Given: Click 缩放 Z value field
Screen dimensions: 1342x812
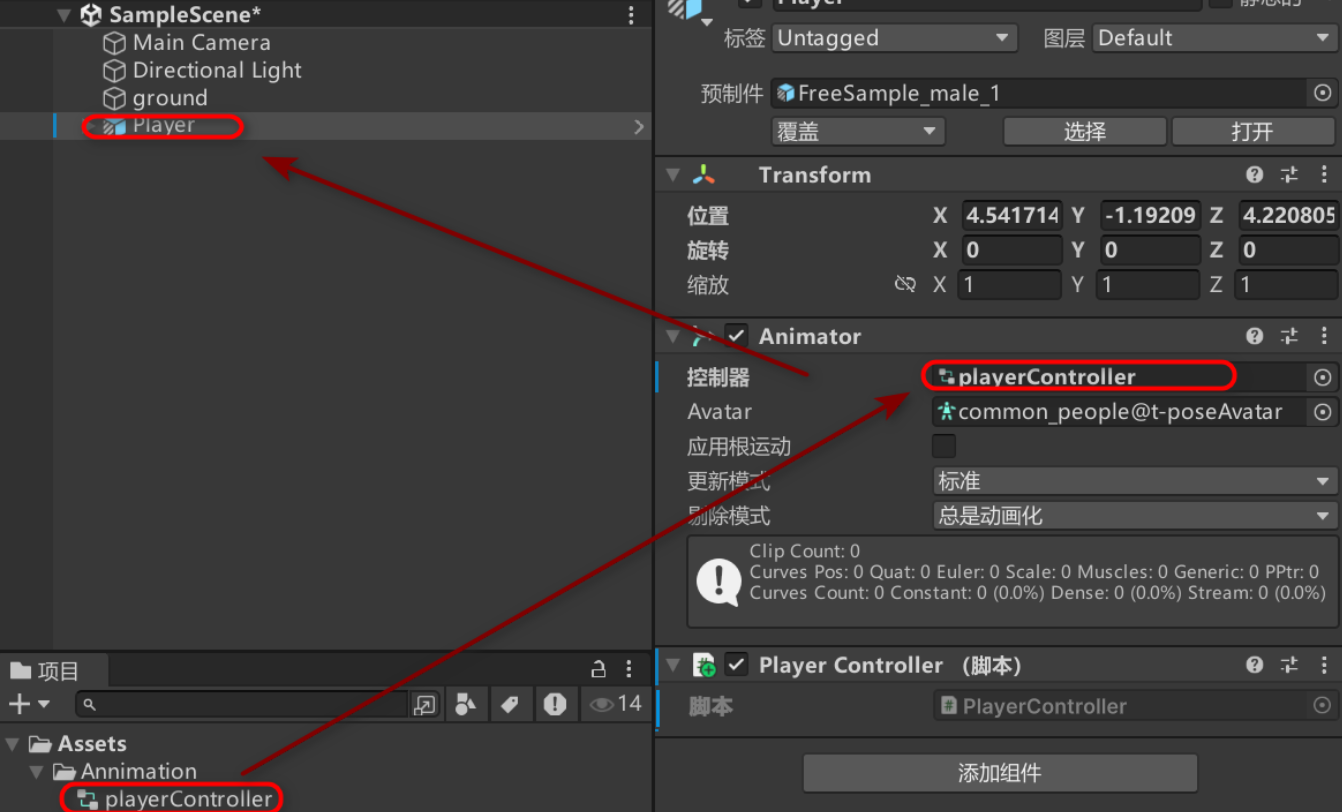Looking at the screenshot, I should (1288, 285).
